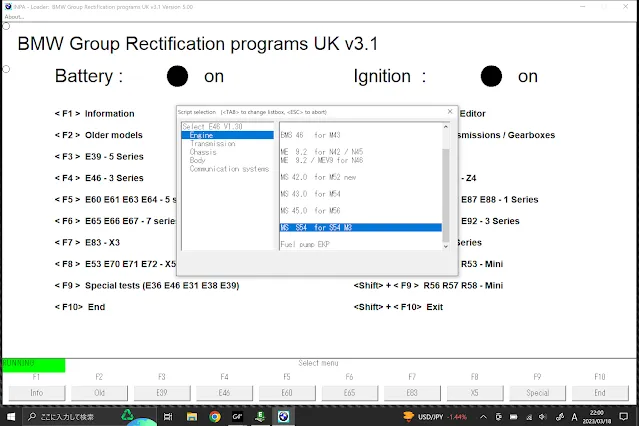This screenshot has height=426, width=639.
Task: Open Windows Start menu
Action: coord(11,417)
